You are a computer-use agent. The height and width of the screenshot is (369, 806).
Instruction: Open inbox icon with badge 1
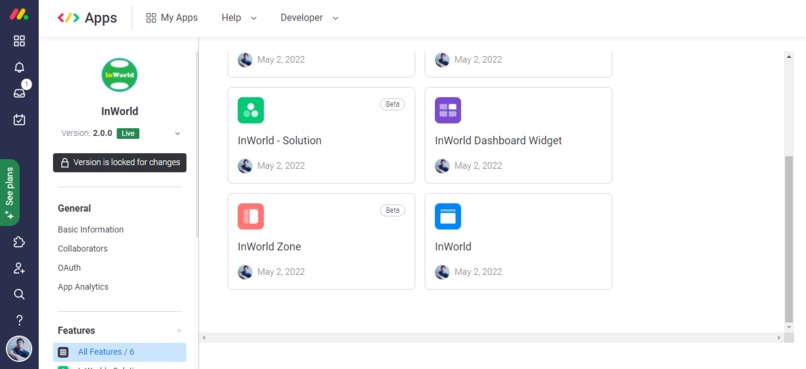coord(19,93)
